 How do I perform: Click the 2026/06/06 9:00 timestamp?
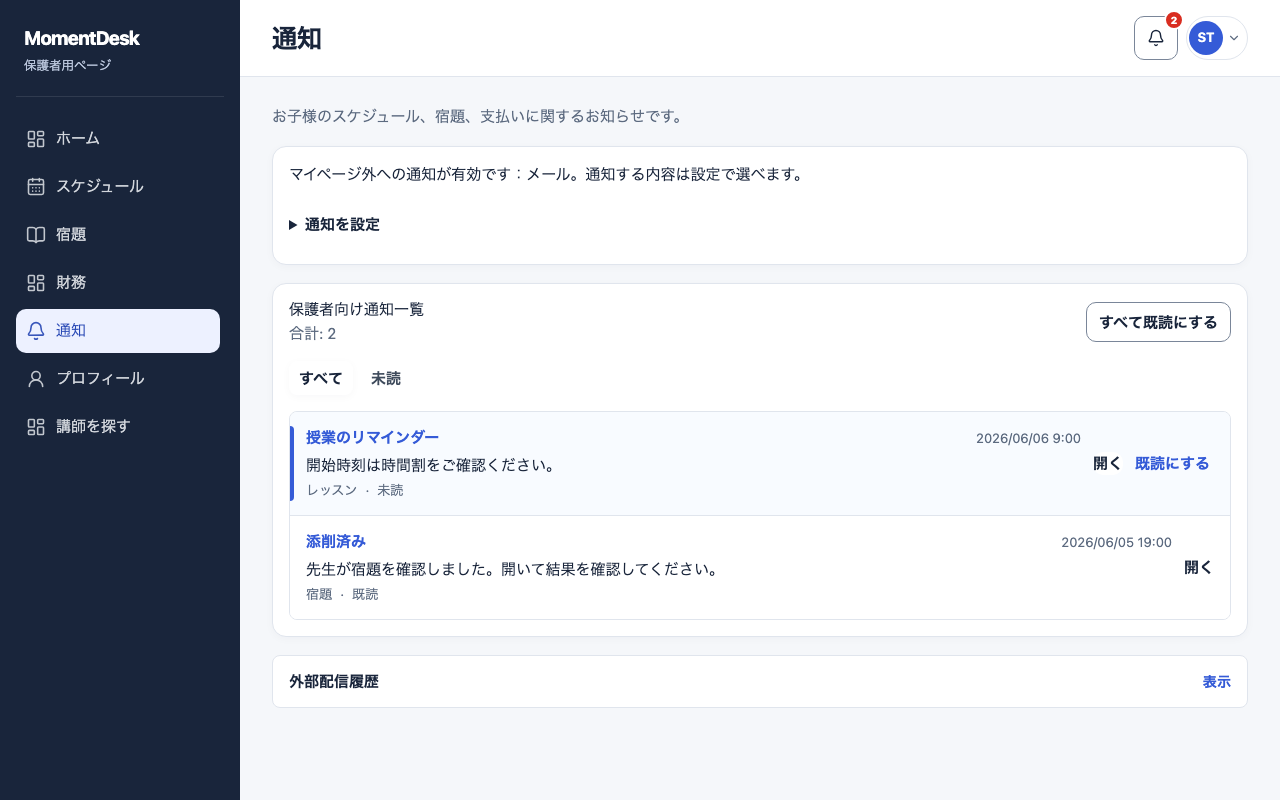point(1028,439)
